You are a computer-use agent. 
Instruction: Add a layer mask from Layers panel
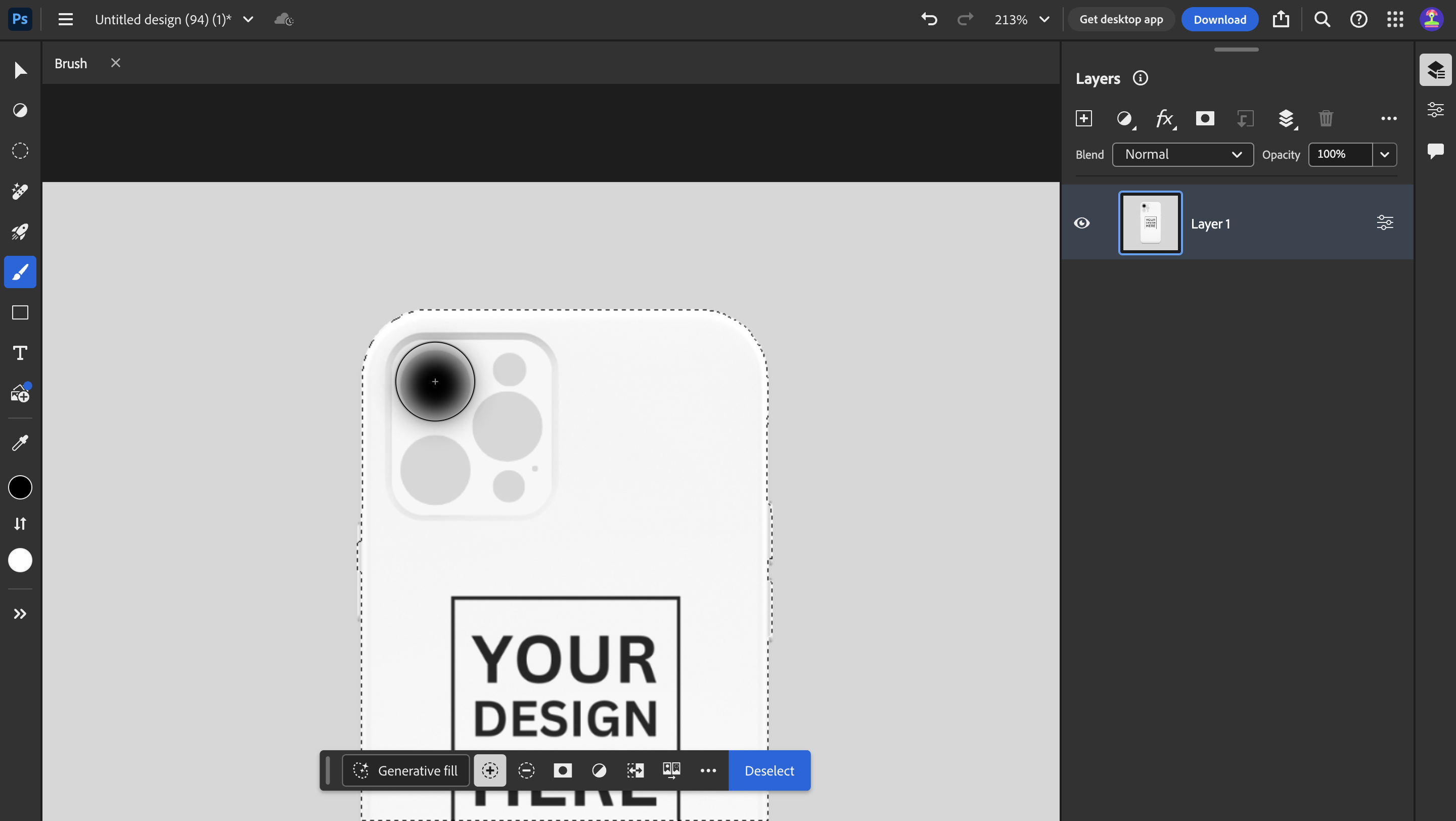tap(1204, 119)
